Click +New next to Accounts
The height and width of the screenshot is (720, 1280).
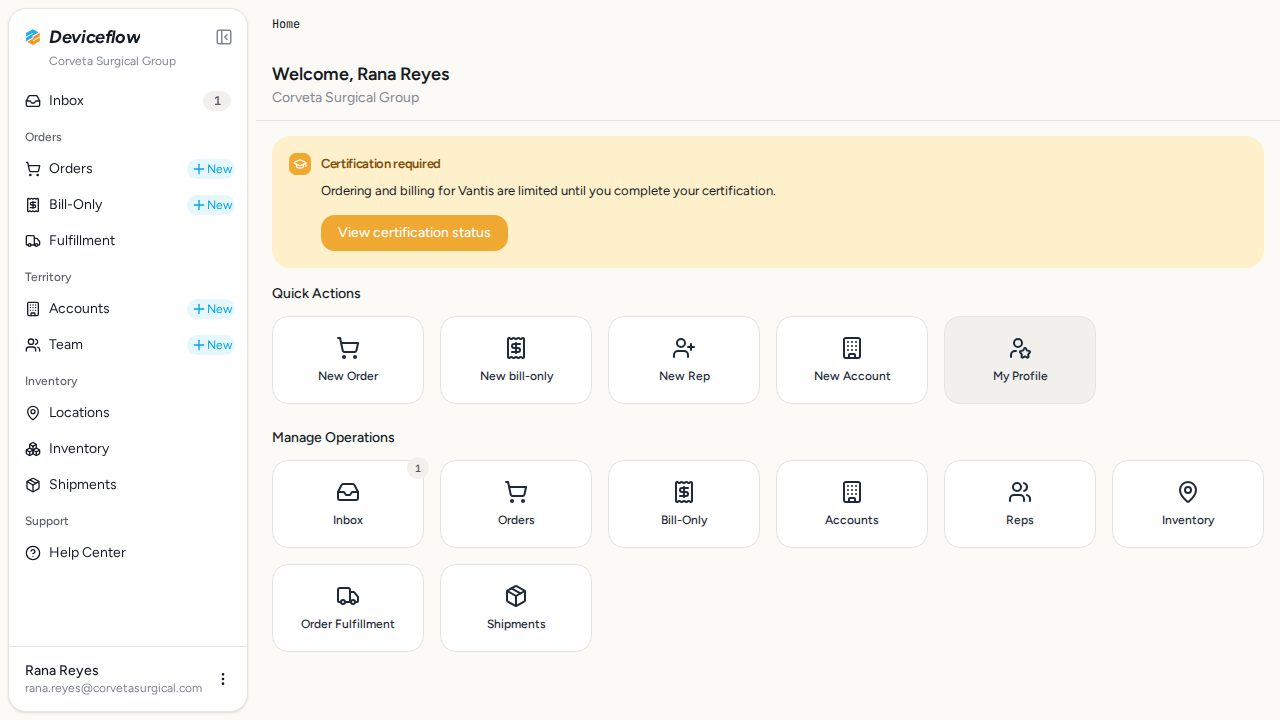pos(211,309)
